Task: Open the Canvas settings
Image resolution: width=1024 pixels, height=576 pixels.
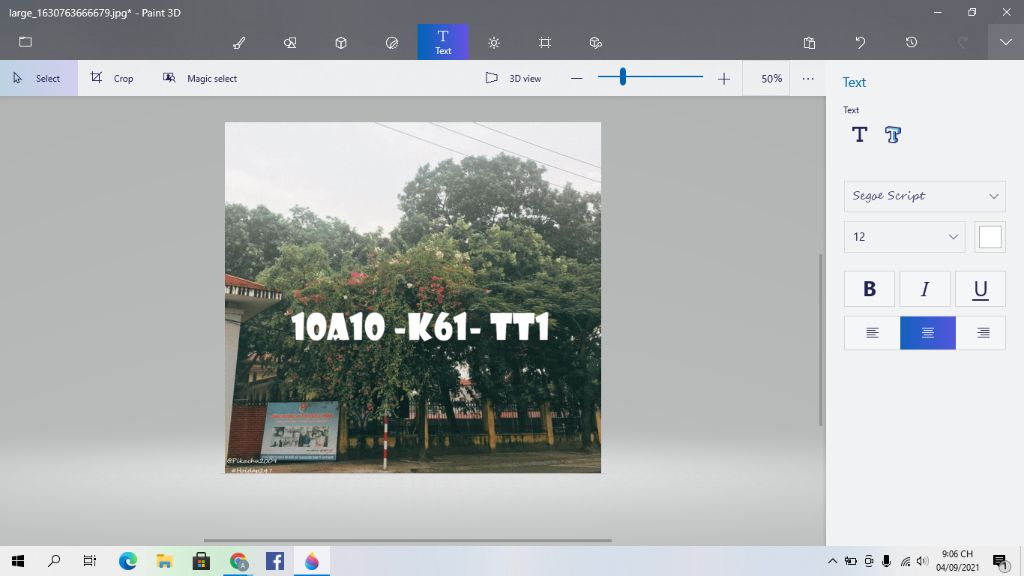Action: click(x=544, y=42)
